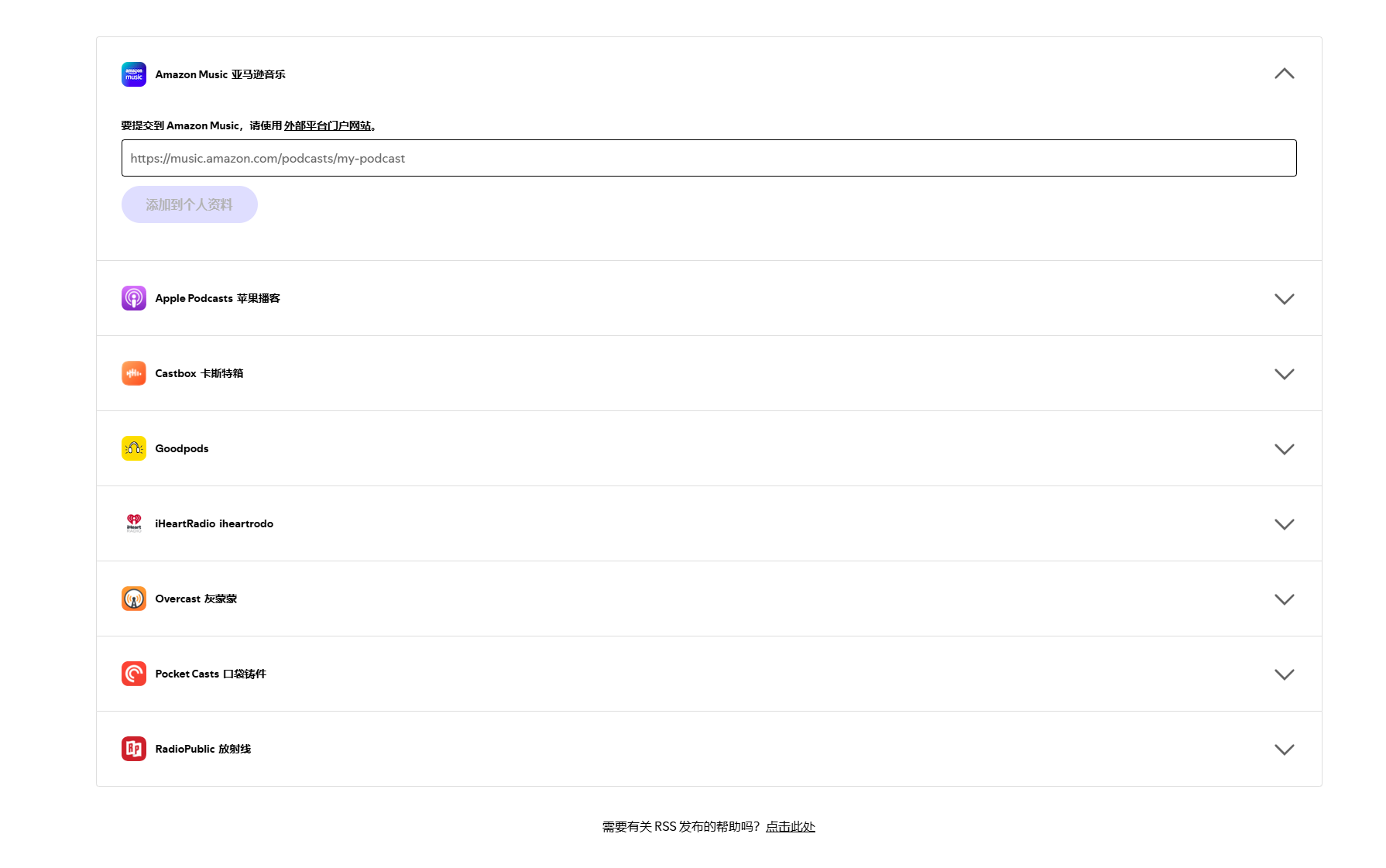1386x868 pixels.
Task: Focus the Amazon Music podcast URL field
Action: point(709,158)
